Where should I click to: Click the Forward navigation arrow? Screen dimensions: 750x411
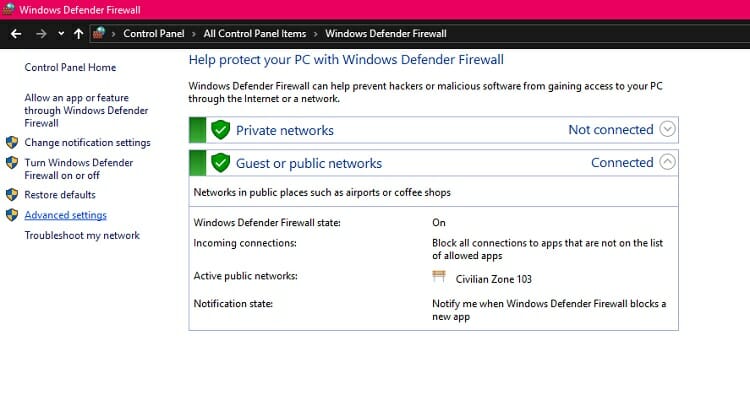click(x=41, y=34)
